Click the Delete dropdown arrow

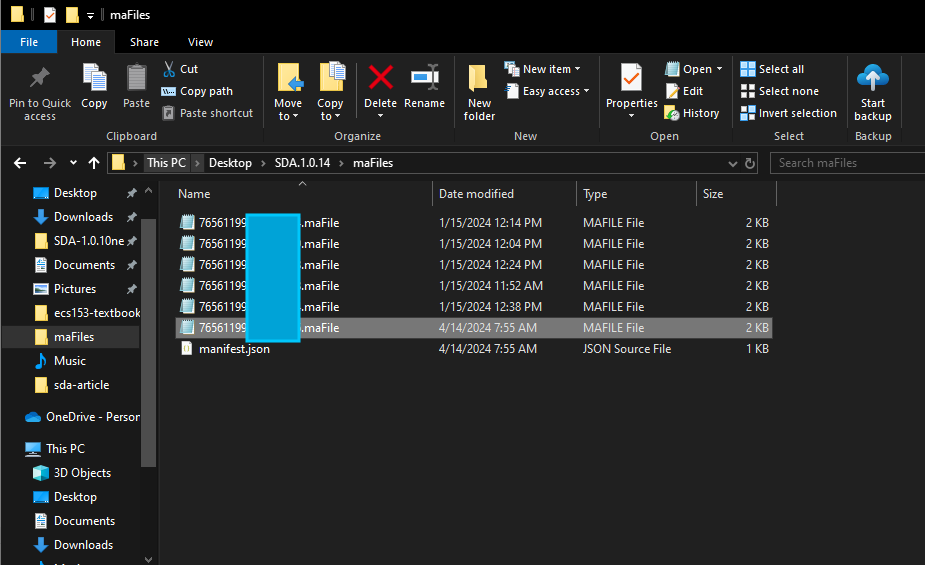click(381, 116)
